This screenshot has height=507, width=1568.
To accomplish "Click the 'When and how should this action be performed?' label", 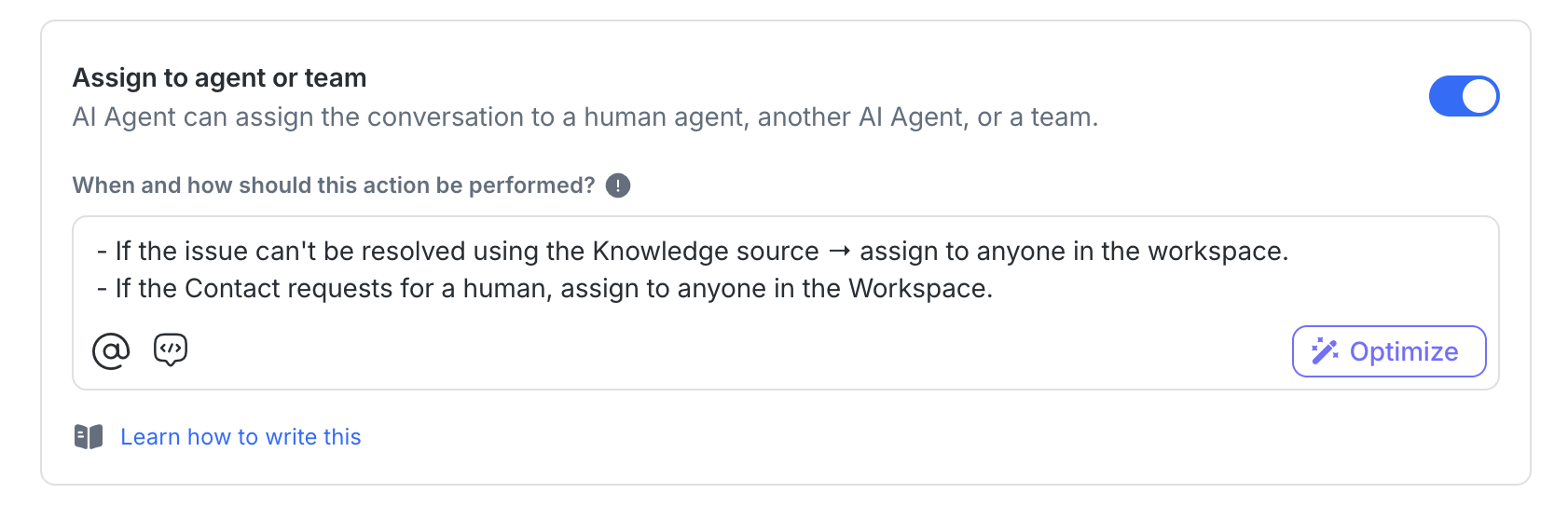I will pyautogui.click(x=334, y=185).
